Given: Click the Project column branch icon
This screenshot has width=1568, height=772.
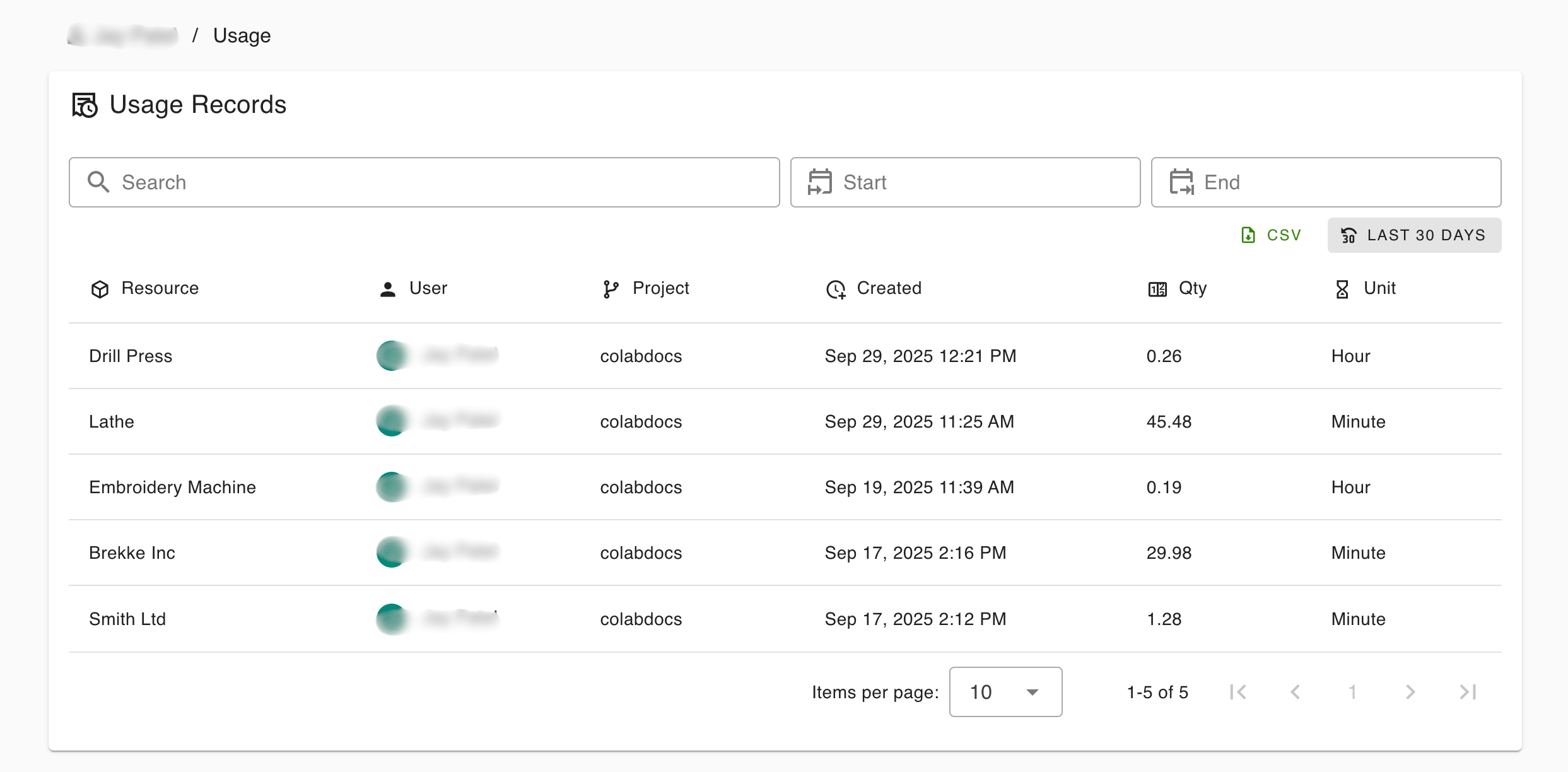Looking at the screenshot, I should tap(610, 289).
